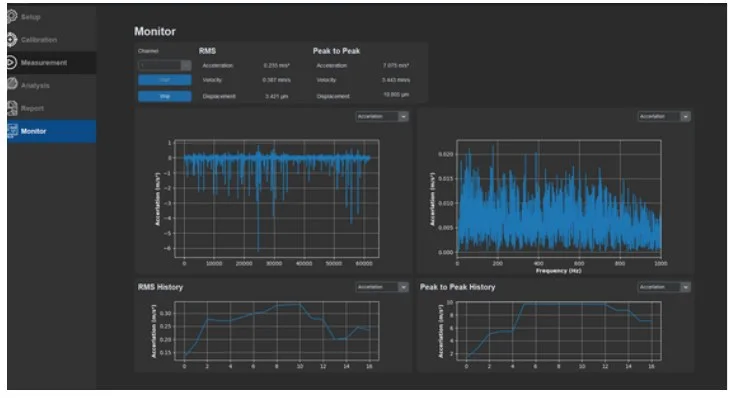Open the Setup page label
Screen dimensions: 734x398
(30, 17)
